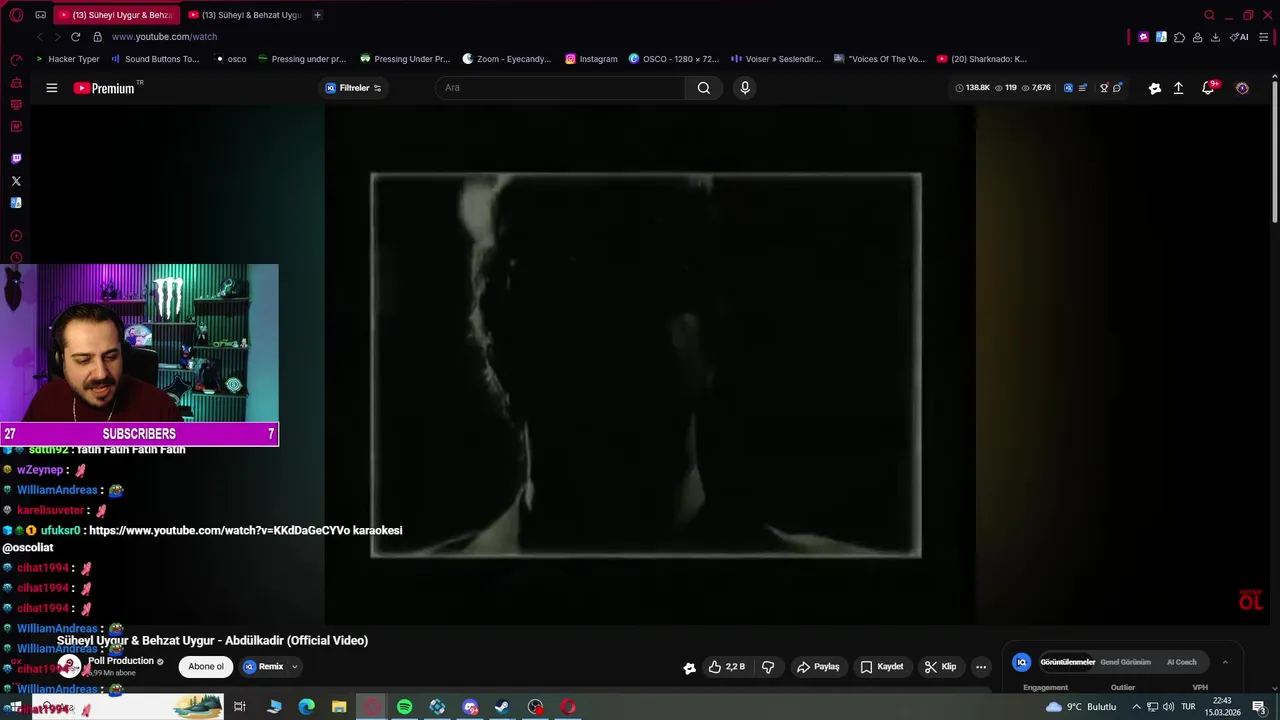
Task: Select the Görüntülenmeler tab
Action: click(x=1067, y=662)
